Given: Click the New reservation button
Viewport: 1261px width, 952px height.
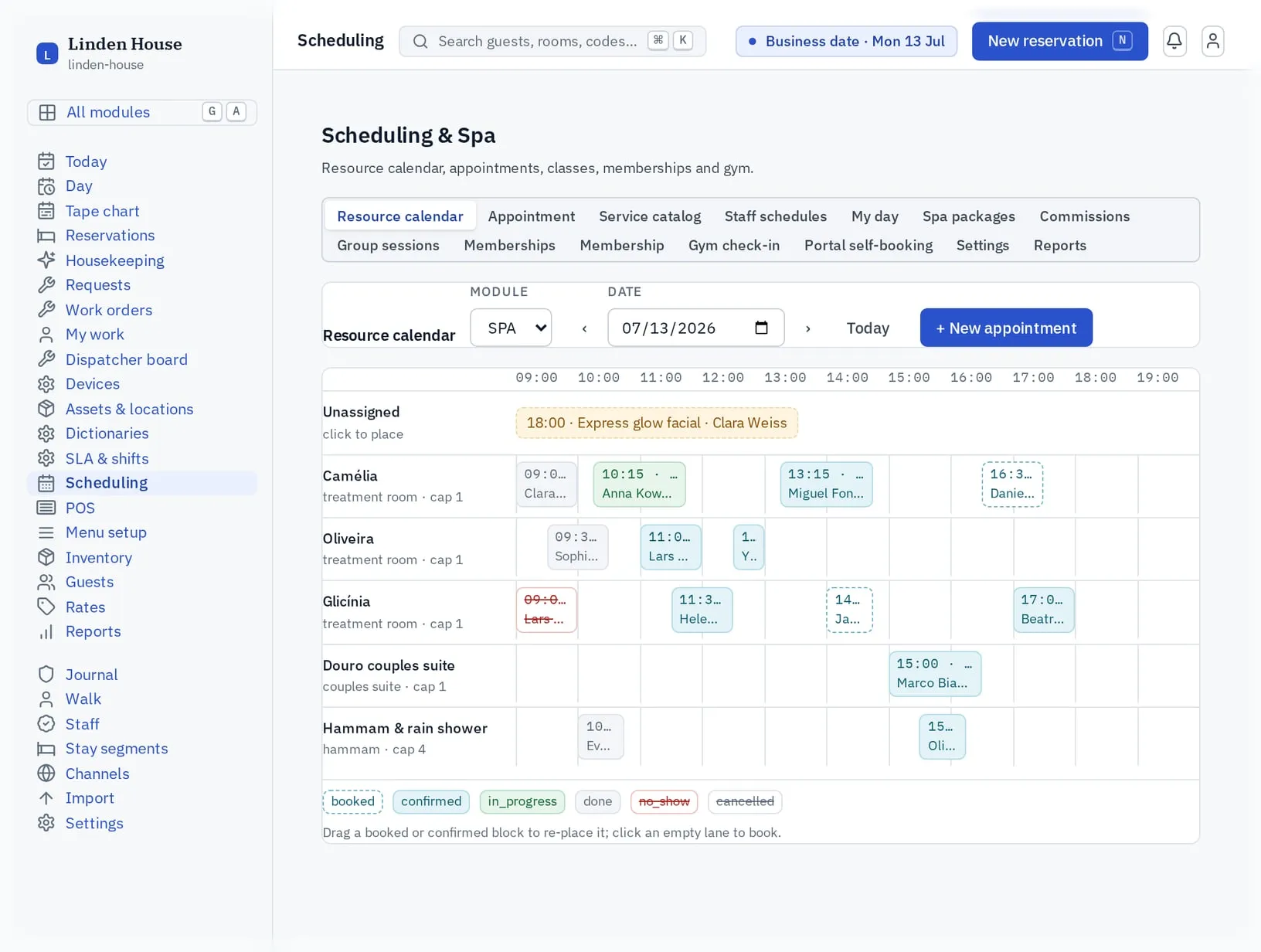Looking at the screenshot, I should (x=1059, y=41).
